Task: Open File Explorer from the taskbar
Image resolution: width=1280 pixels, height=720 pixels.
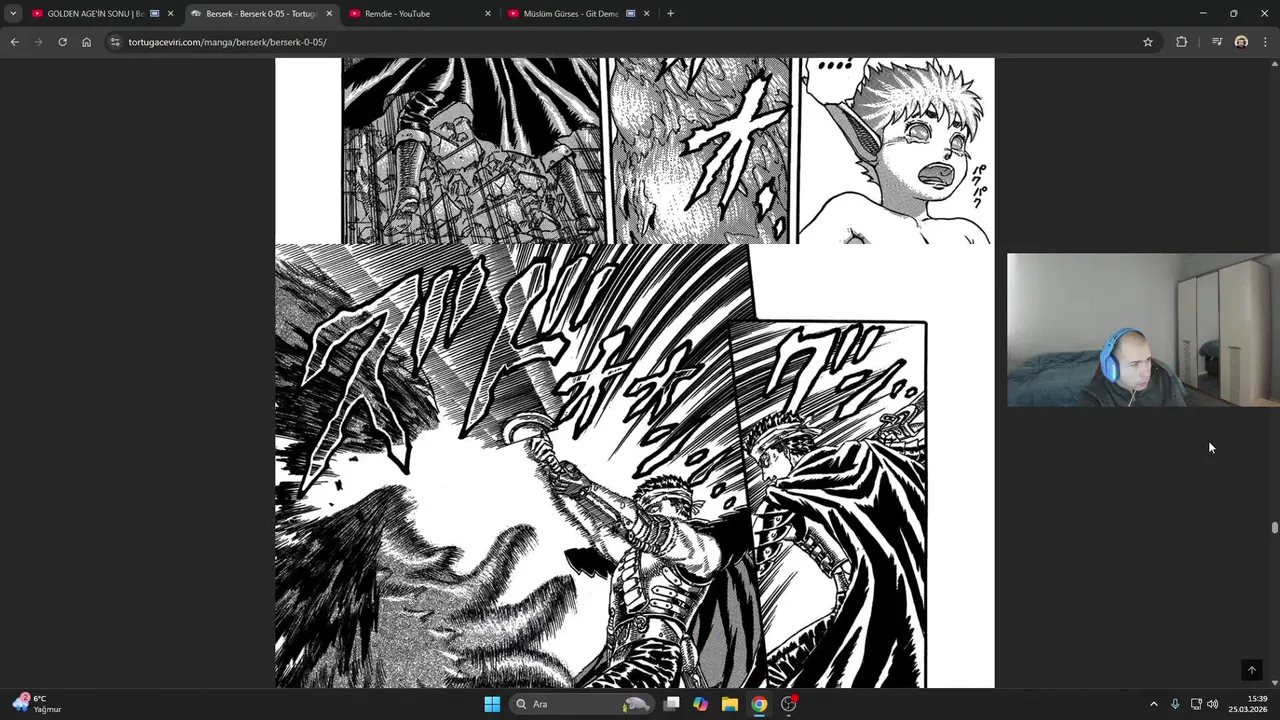Action: click(730, 704)
